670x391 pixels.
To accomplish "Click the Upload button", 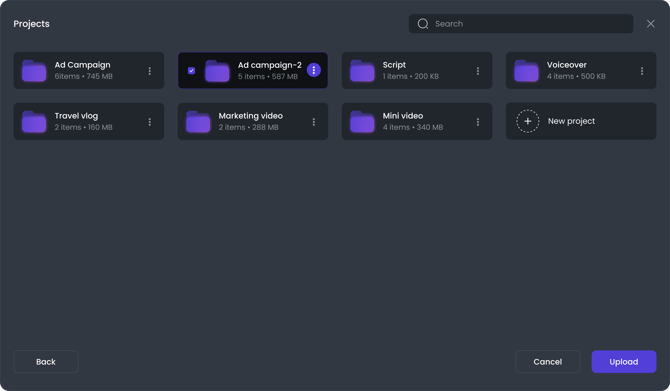I will coord(624,362).
